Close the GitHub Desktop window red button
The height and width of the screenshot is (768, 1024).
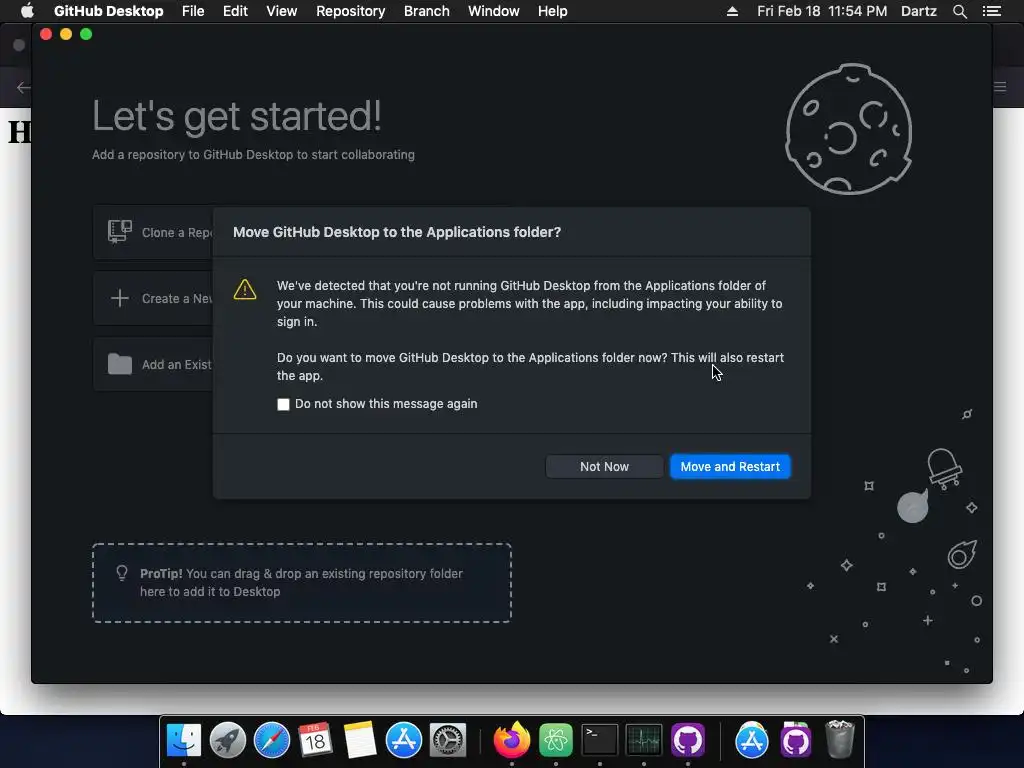tap(46, 34)
